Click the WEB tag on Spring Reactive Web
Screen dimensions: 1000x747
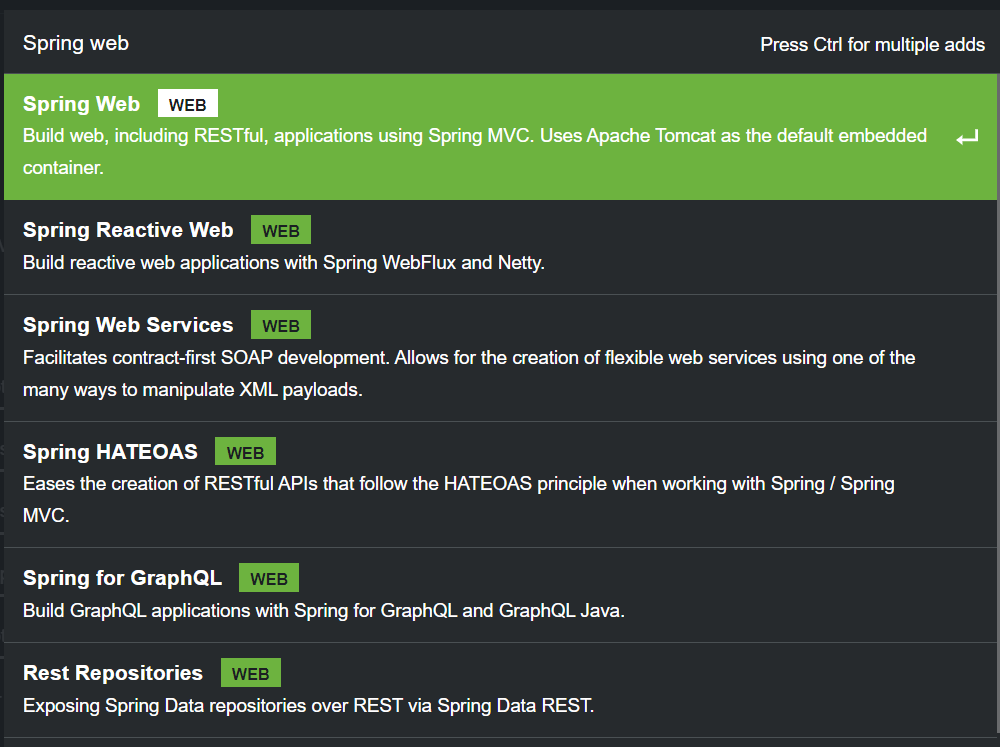(281, 230)
